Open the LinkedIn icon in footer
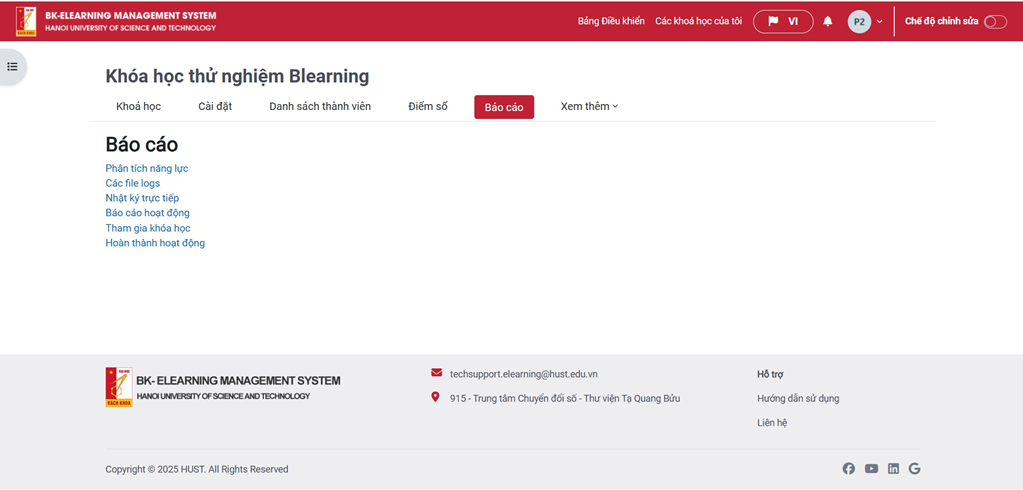This screenshot has width=1023, height=490. [893, 468]
